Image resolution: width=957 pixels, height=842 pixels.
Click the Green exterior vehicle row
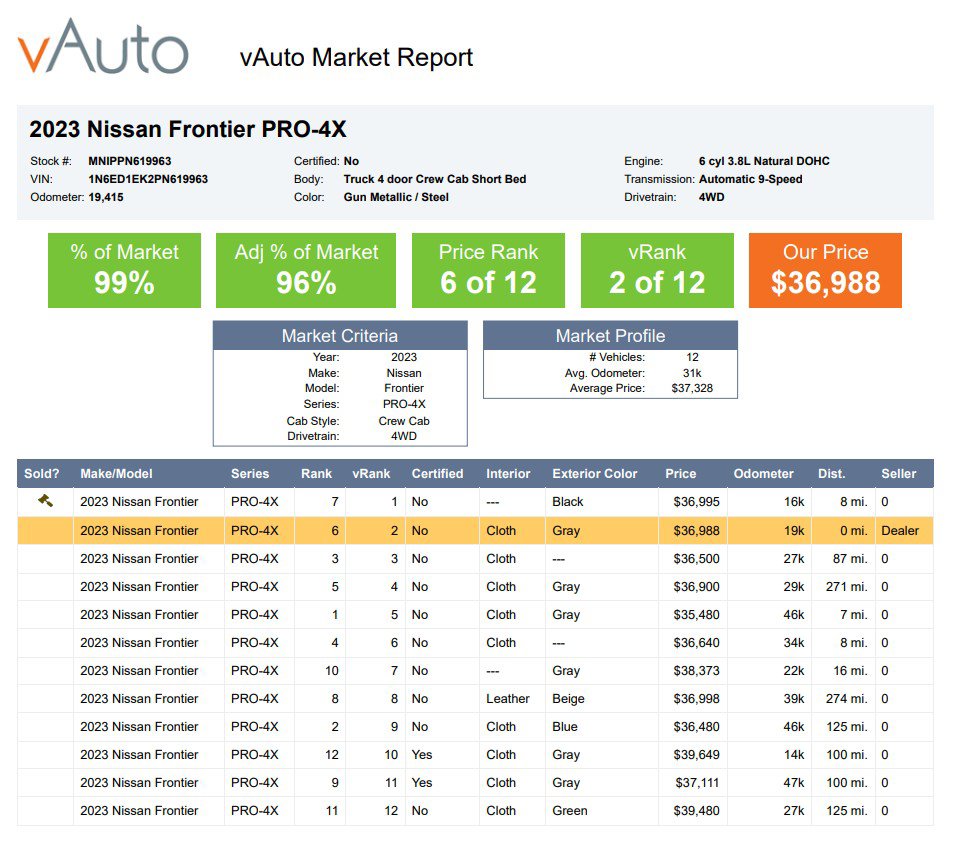click(x=475, y=811)
